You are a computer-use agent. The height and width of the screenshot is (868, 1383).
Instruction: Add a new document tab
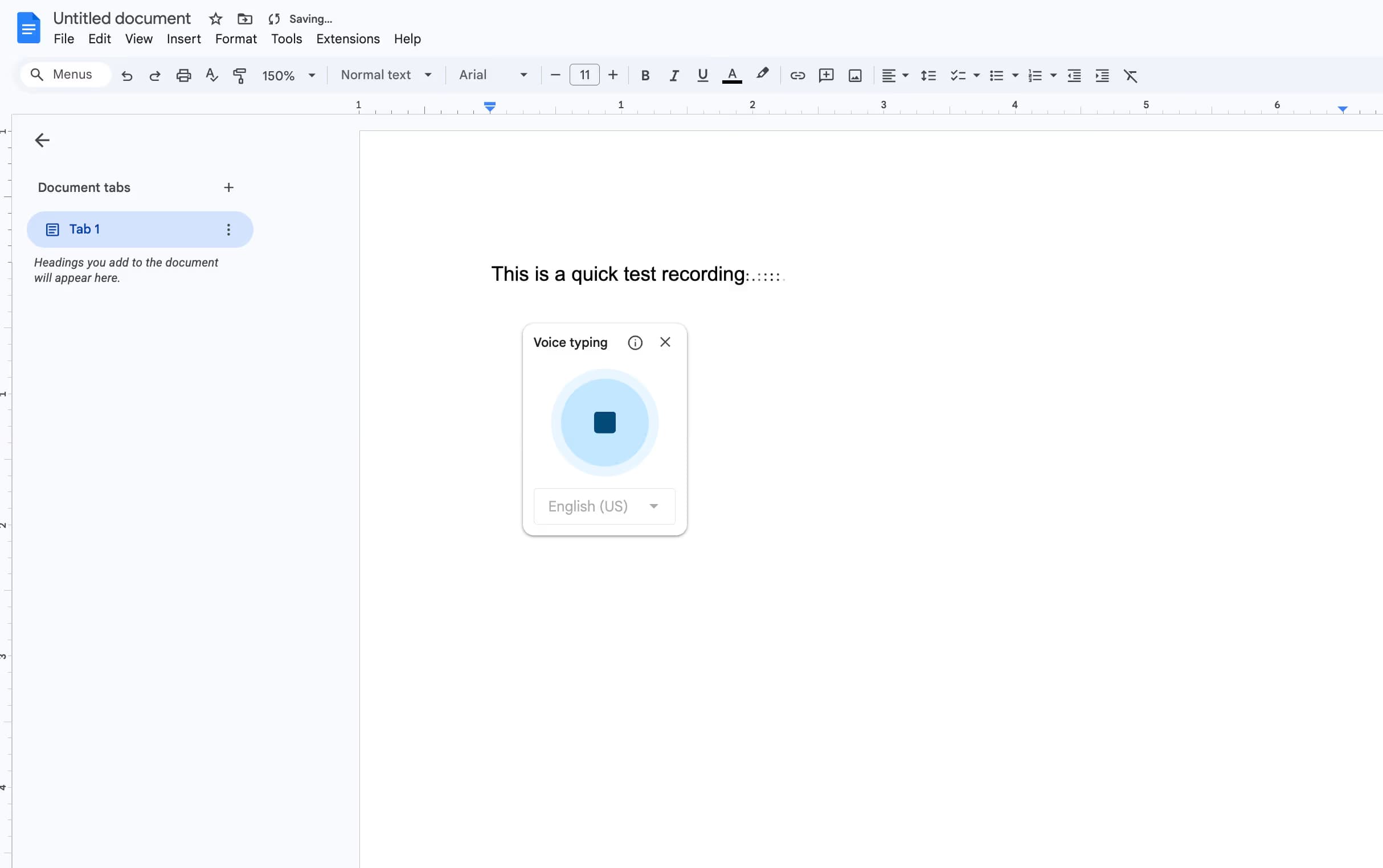pos(228,188)
